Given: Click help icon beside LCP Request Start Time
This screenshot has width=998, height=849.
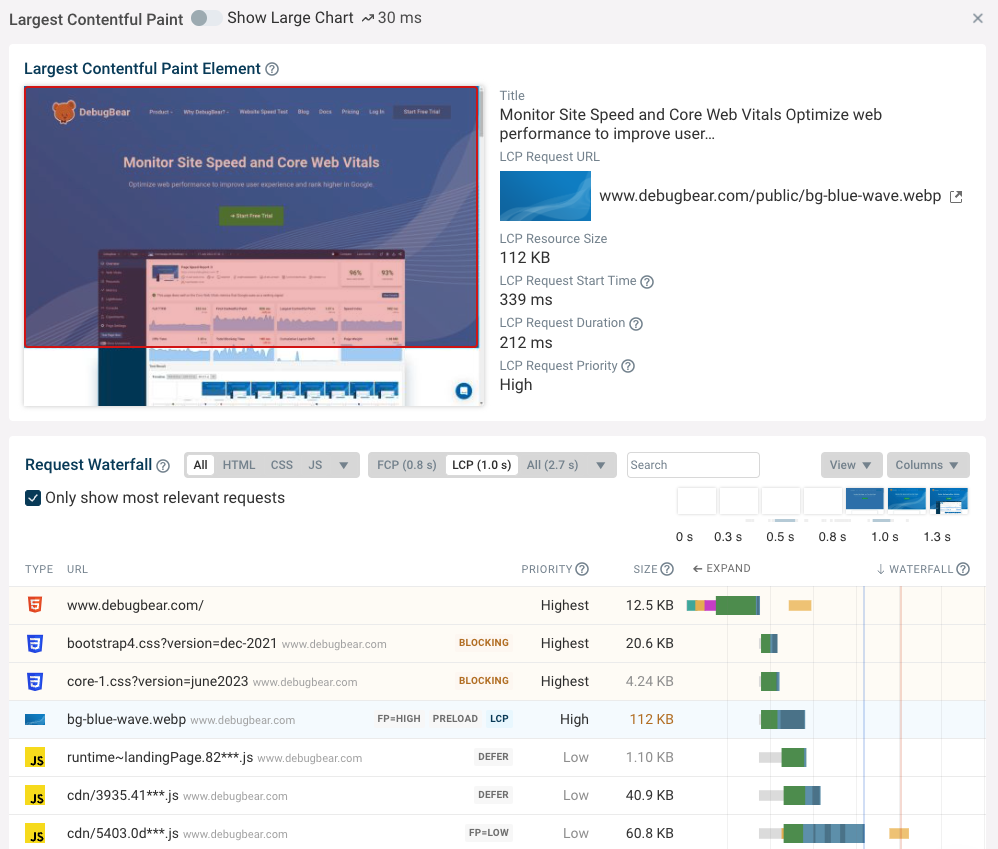Looking at the screenshot, I should (x=647, y=282).
